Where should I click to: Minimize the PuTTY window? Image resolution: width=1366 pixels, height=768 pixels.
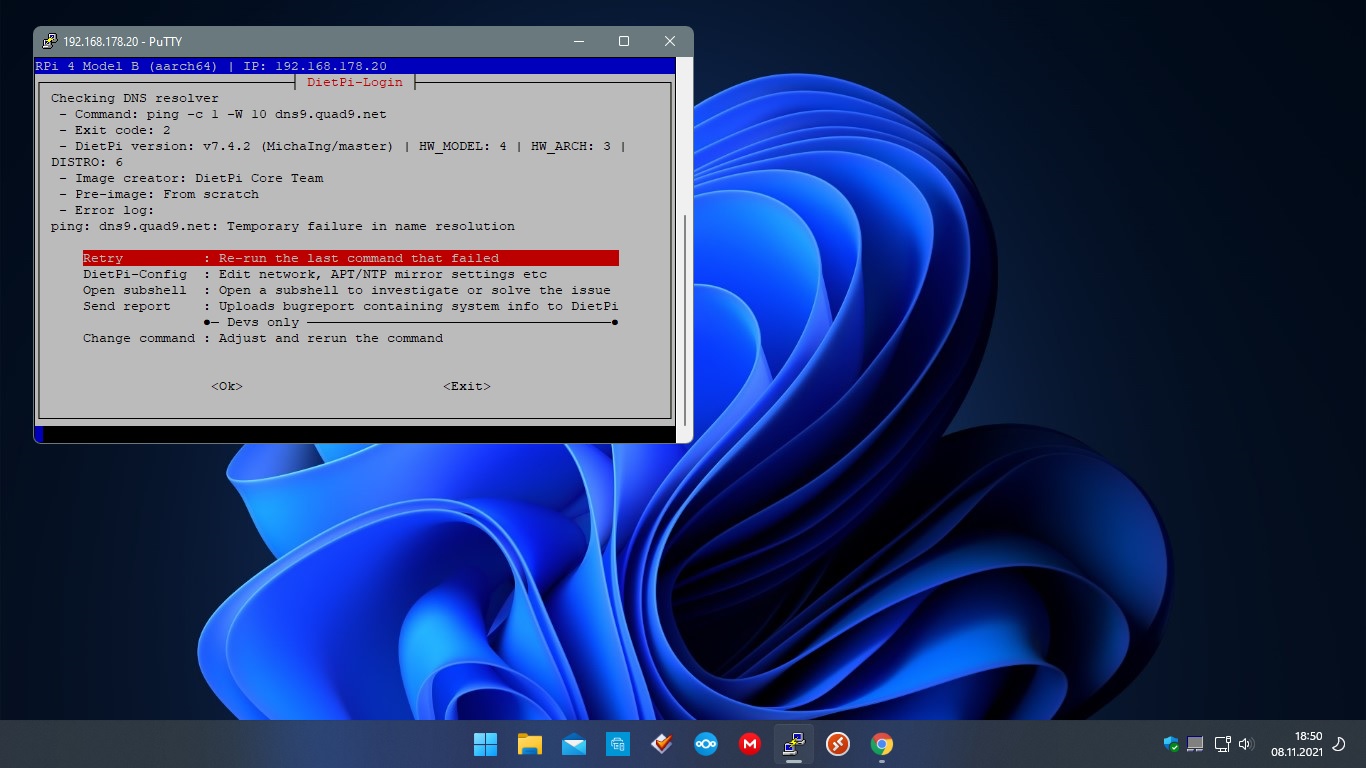click(x=578, y=41)
